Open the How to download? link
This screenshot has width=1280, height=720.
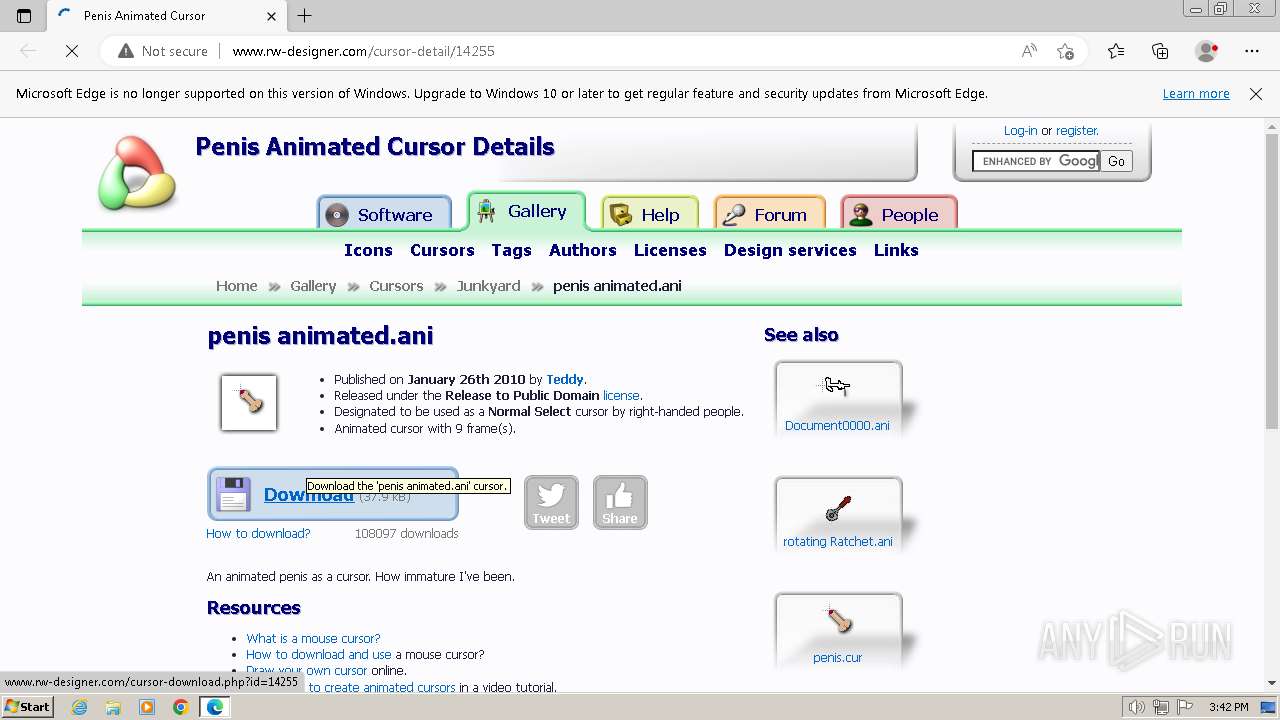coord(258,533)
